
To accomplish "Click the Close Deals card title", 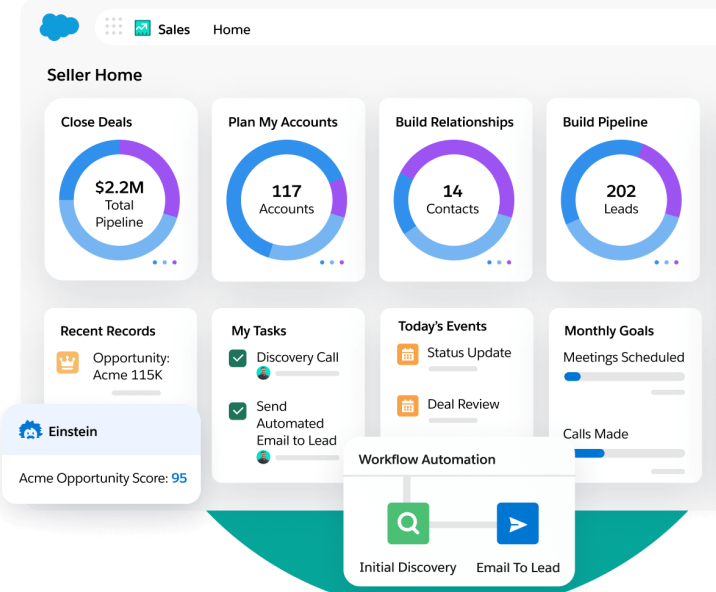I will [96, 122].
